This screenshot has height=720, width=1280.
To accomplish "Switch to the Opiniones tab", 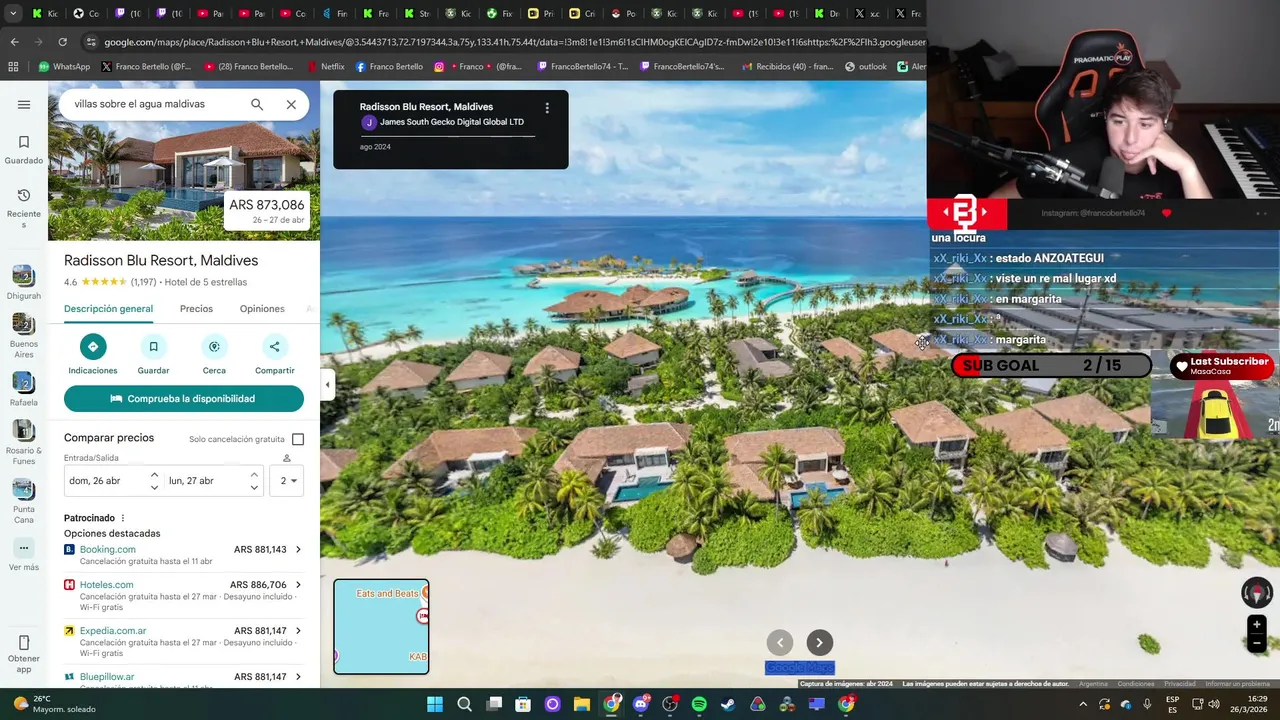I will pyautogui.click(x=262, y=309).
